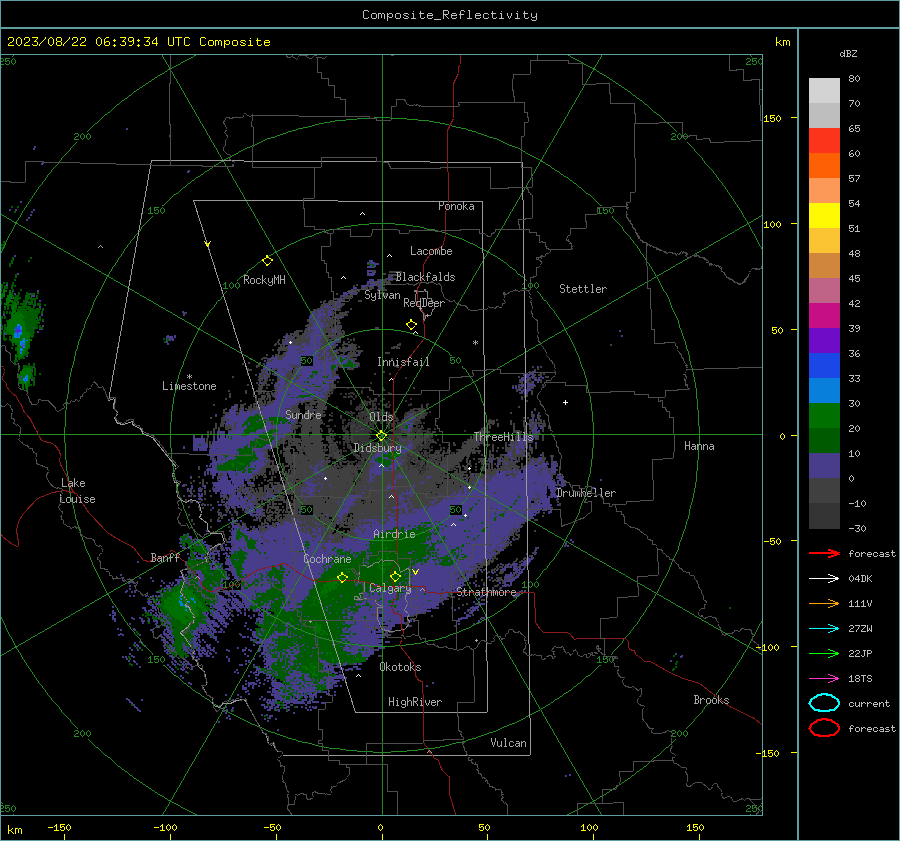Screen dimensions: 900x841
Task: Click the asterisk marker above Limestone
Action: (x=189, y=377)
